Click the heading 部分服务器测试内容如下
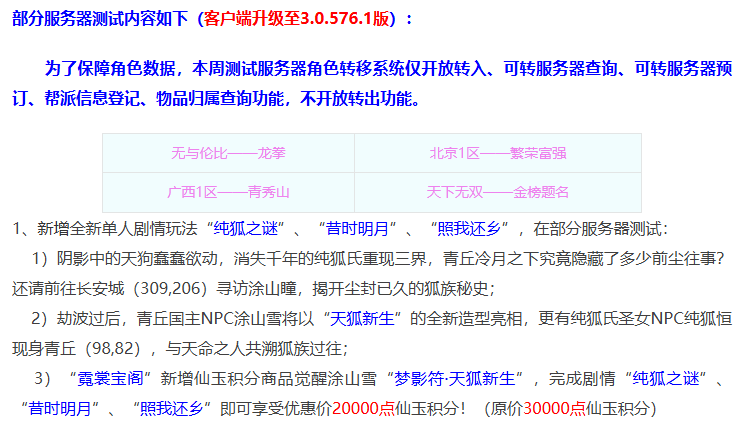The width and height of the screenshot is (749, 429). tap(100, 19)
